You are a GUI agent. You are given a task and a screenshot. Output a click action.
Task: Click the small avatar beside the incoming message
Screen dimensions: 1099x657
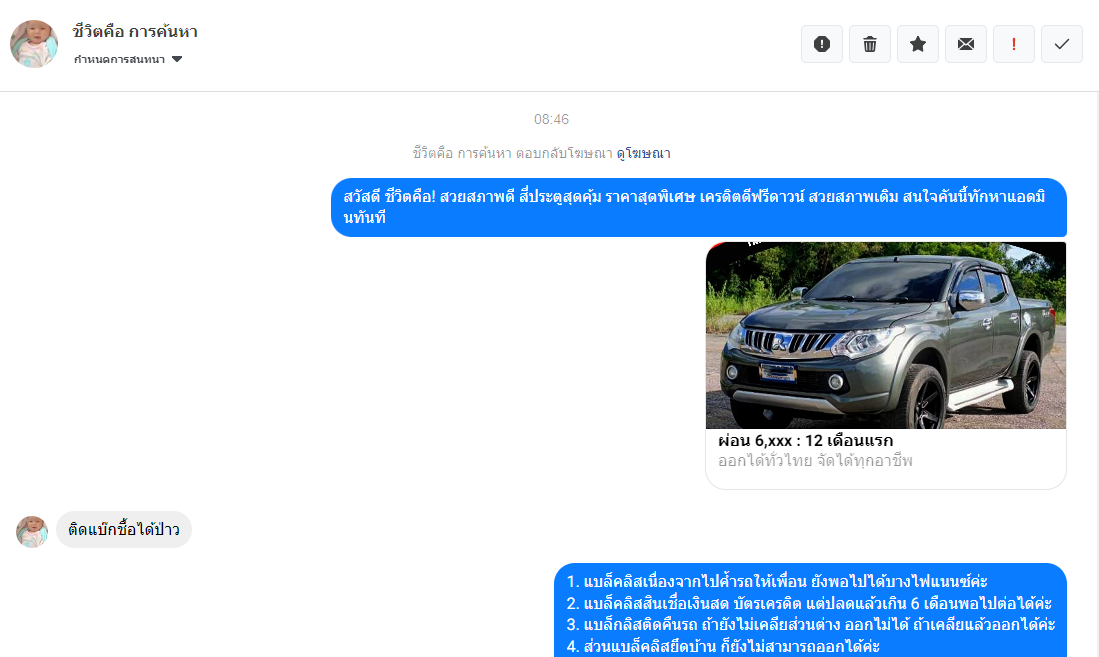(x=32, y=531)
